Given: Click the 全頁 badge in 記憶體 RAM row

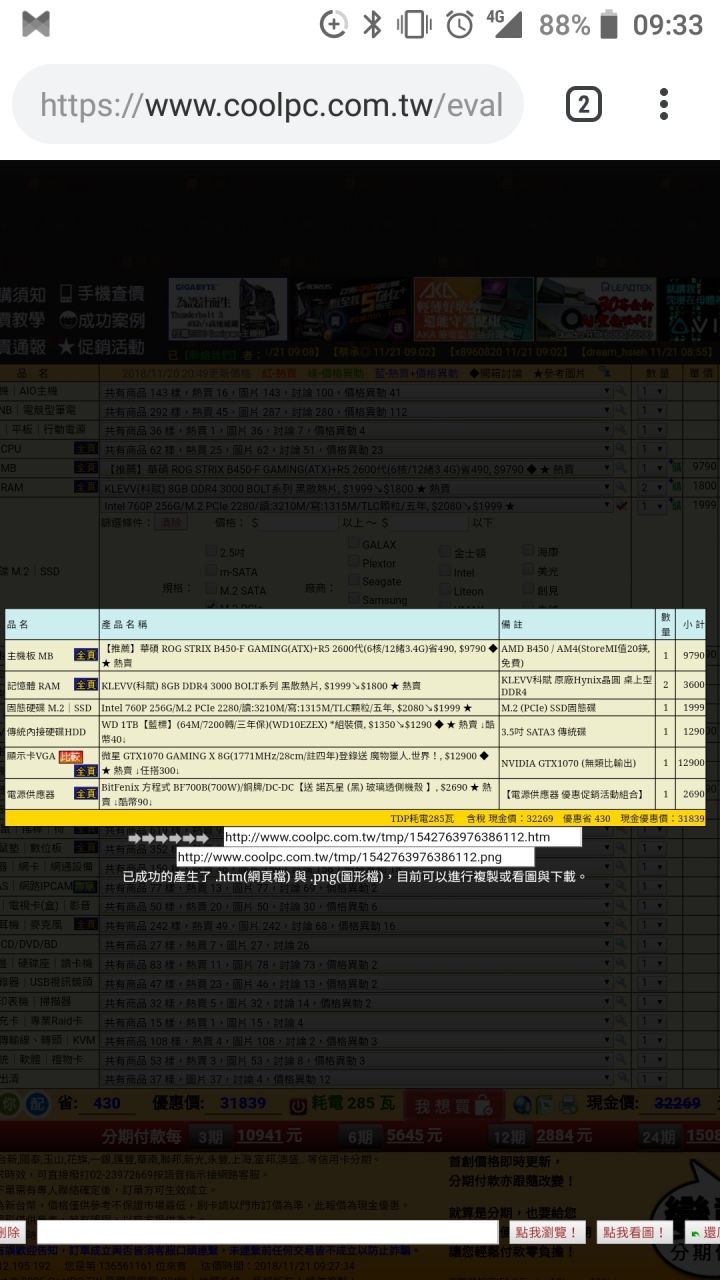Looking at the screenshot, I should pyautogui.click(x=85, y=685).
